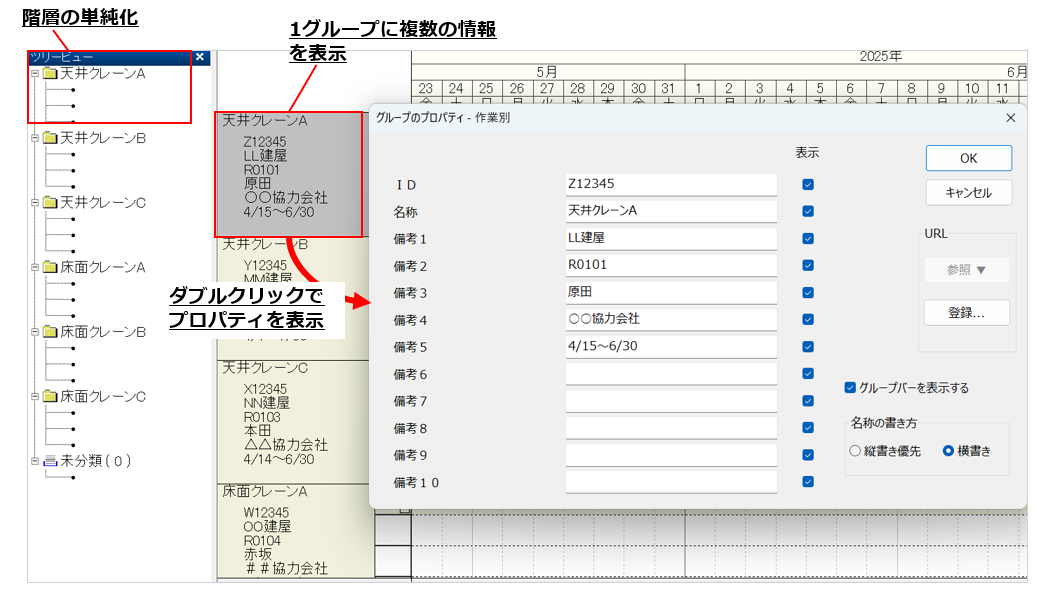Click the キャンセル button
This screenshot has width=1040, height=595.
point(967,192)
